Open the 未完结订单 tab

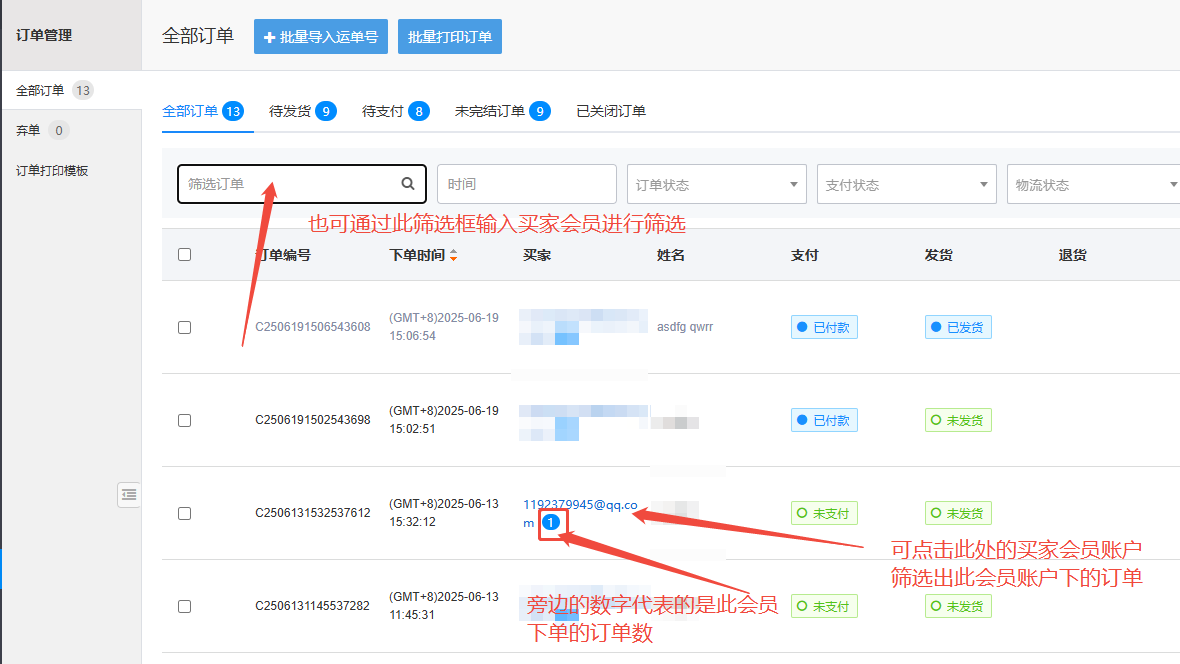[x=501, y=111]
